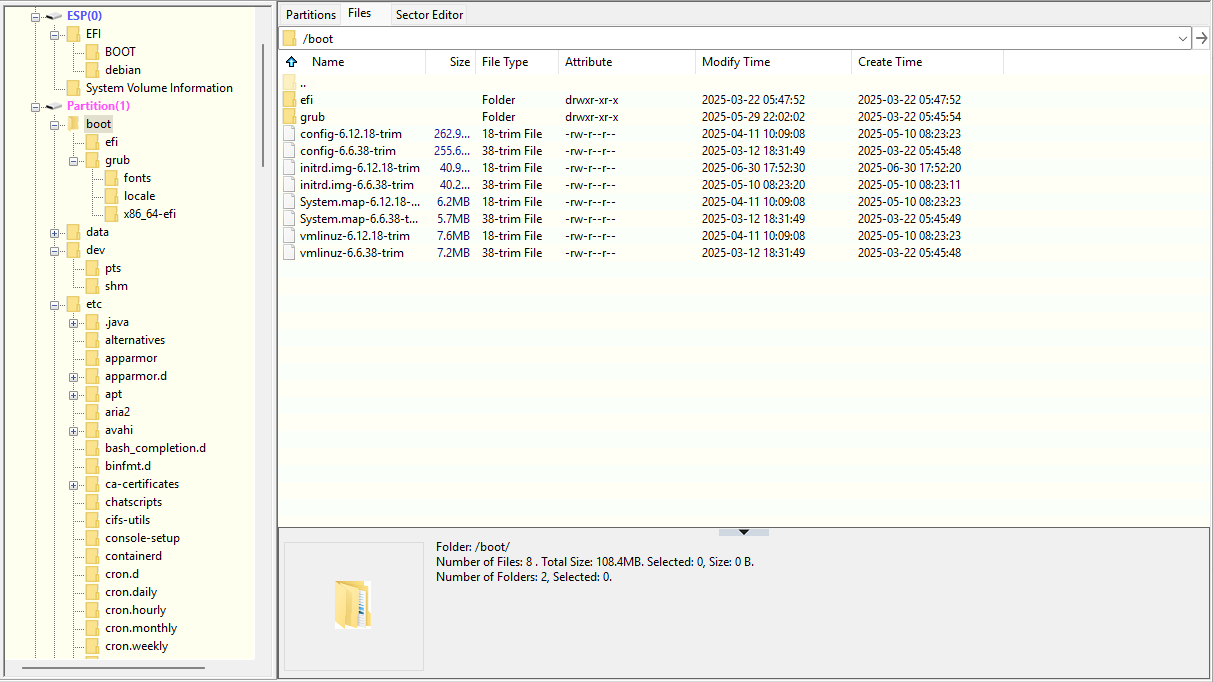The width and height of the screenshot is (1213, 682).
Task: Click file icon of initrd.img-6.12.18-trim
Action: 289,168
